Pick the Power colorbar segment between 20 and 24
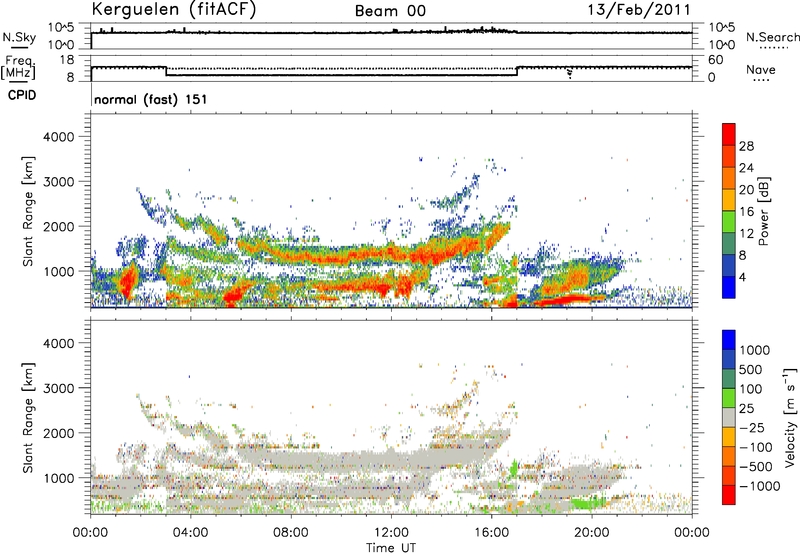This screenshot has width=800, height=554. coord(729,178)
